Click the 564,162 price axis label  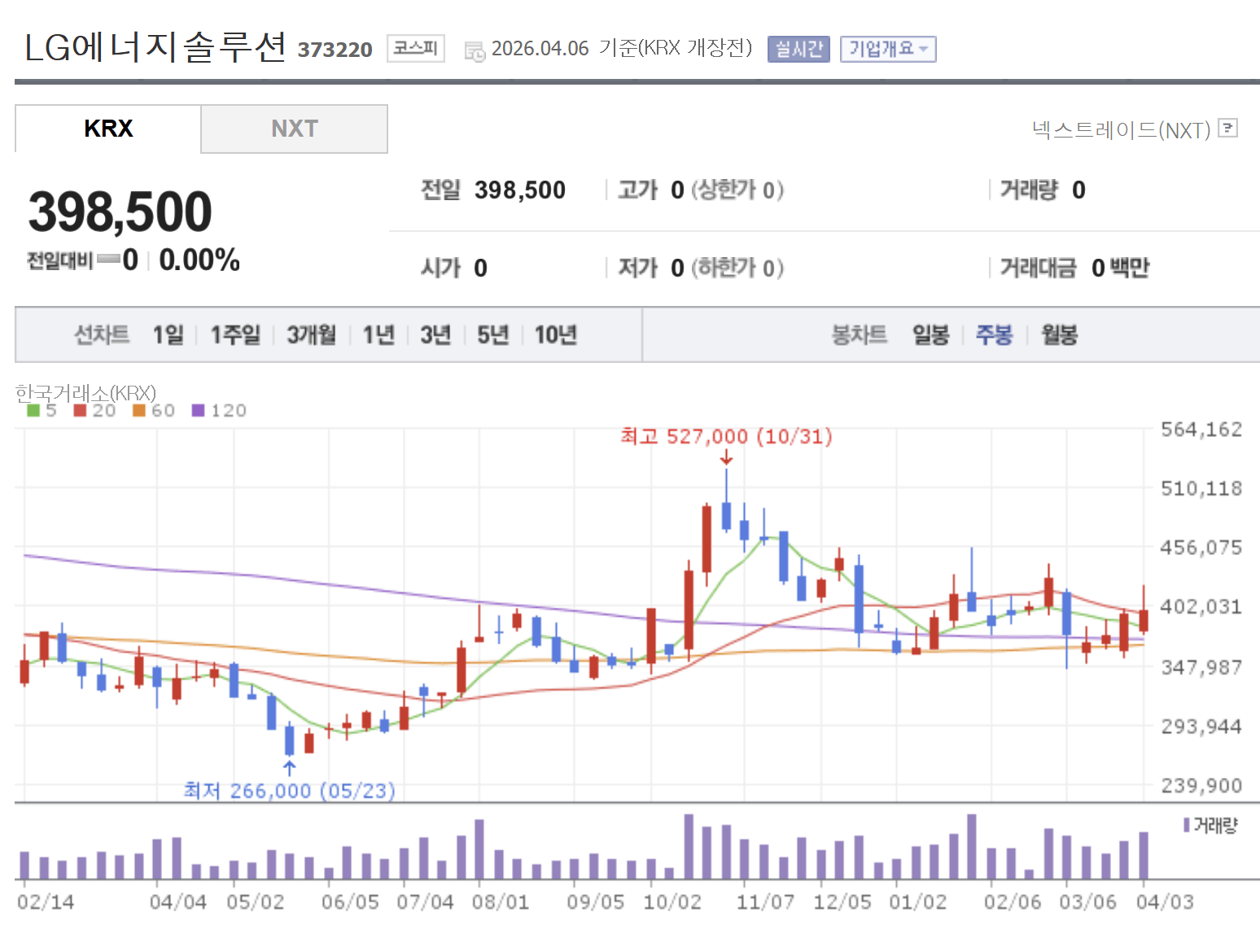point(1201,429)
